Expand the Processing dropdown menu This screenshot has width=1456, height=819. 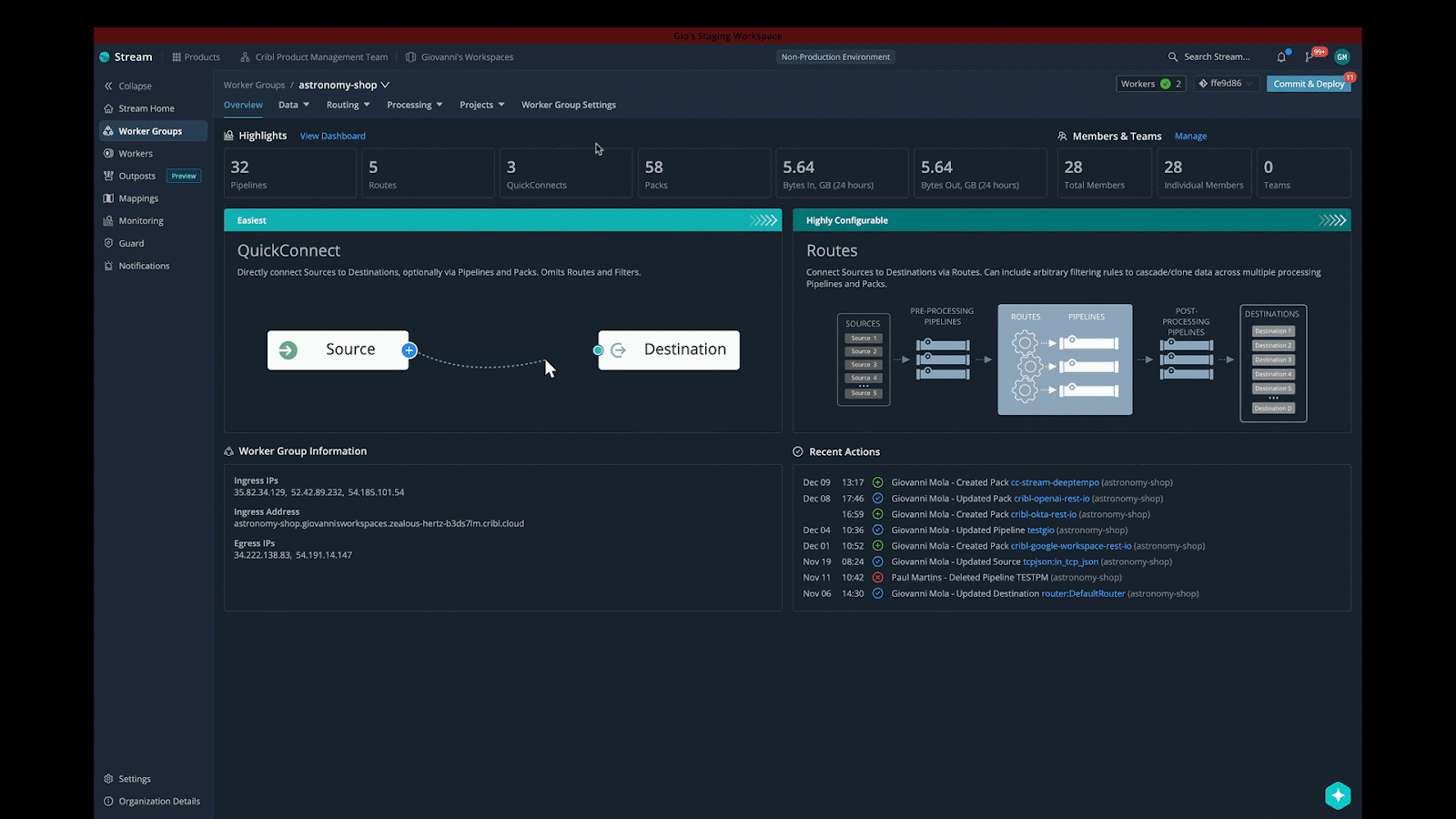point(414,105)
